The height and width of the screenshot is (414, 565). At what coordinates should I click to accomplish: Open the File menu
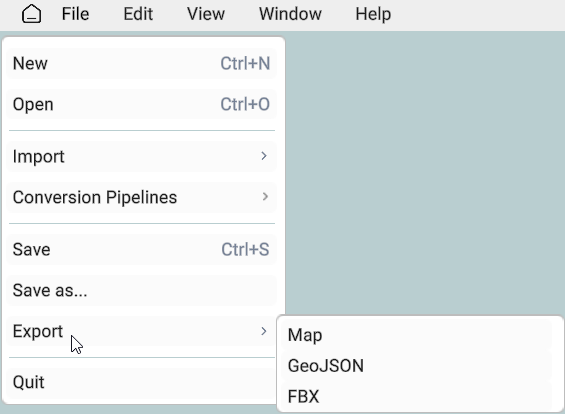coord(75,14)
